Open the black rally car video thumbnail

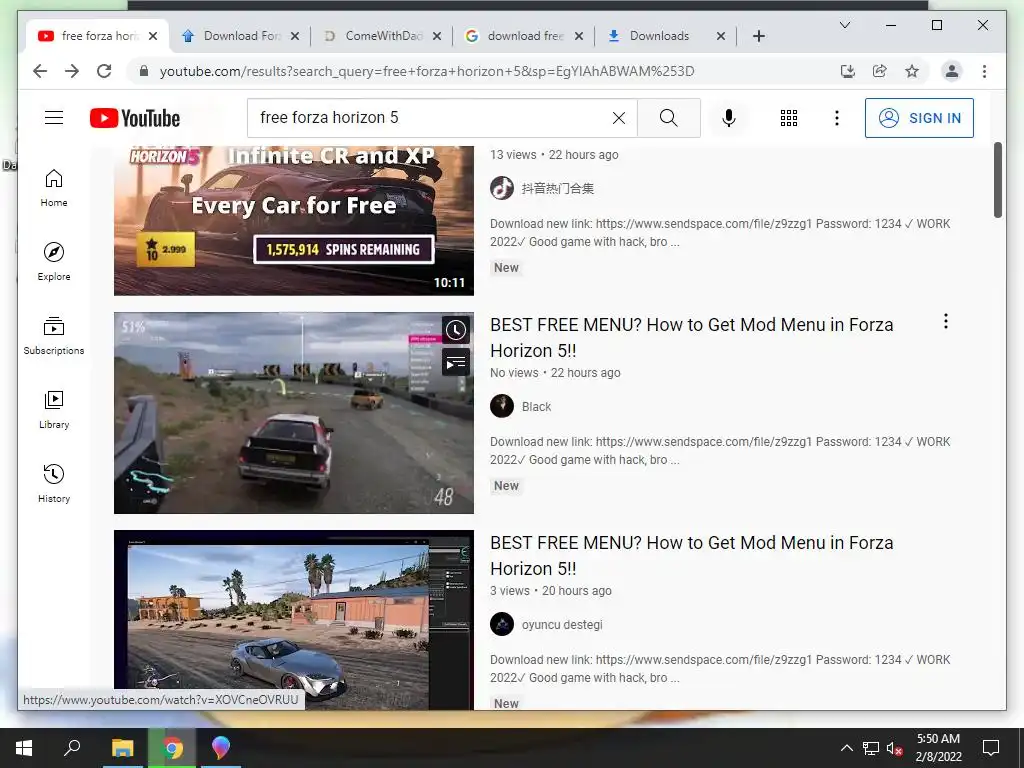(x=294, y=413)
